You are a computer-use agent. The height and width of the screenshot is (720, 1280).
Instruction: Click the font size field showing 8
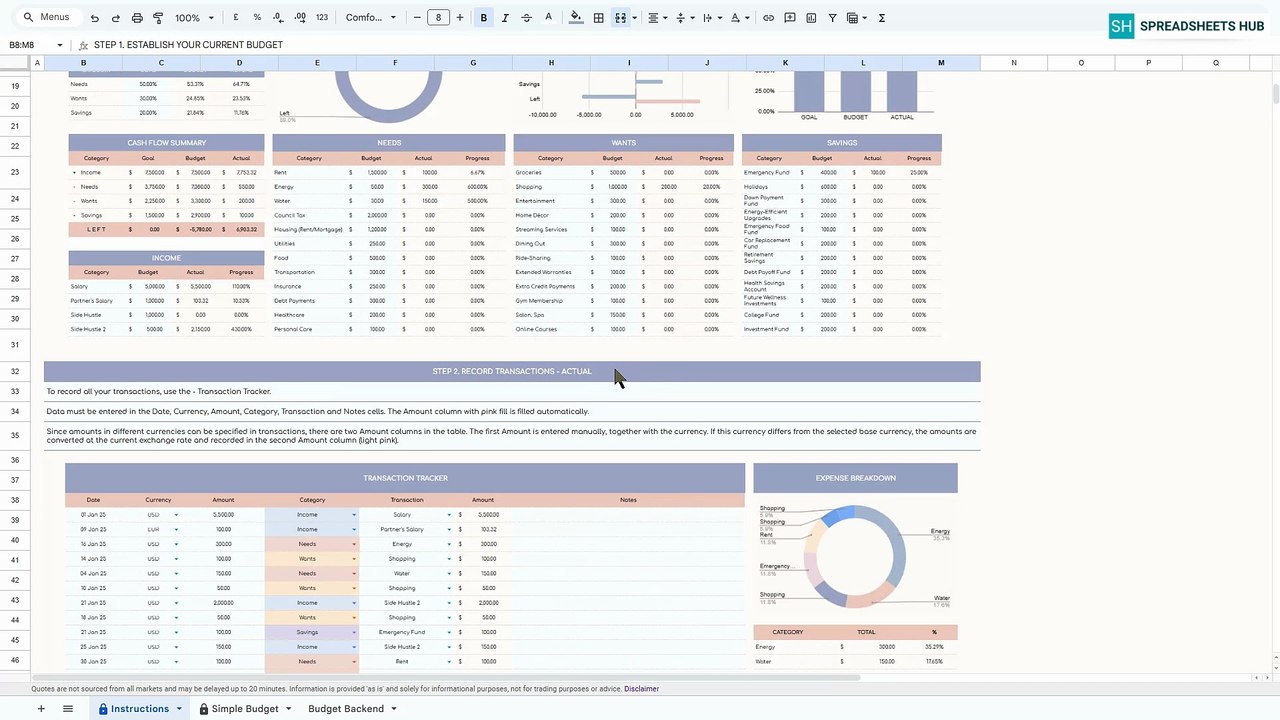[x=438, y=18]
